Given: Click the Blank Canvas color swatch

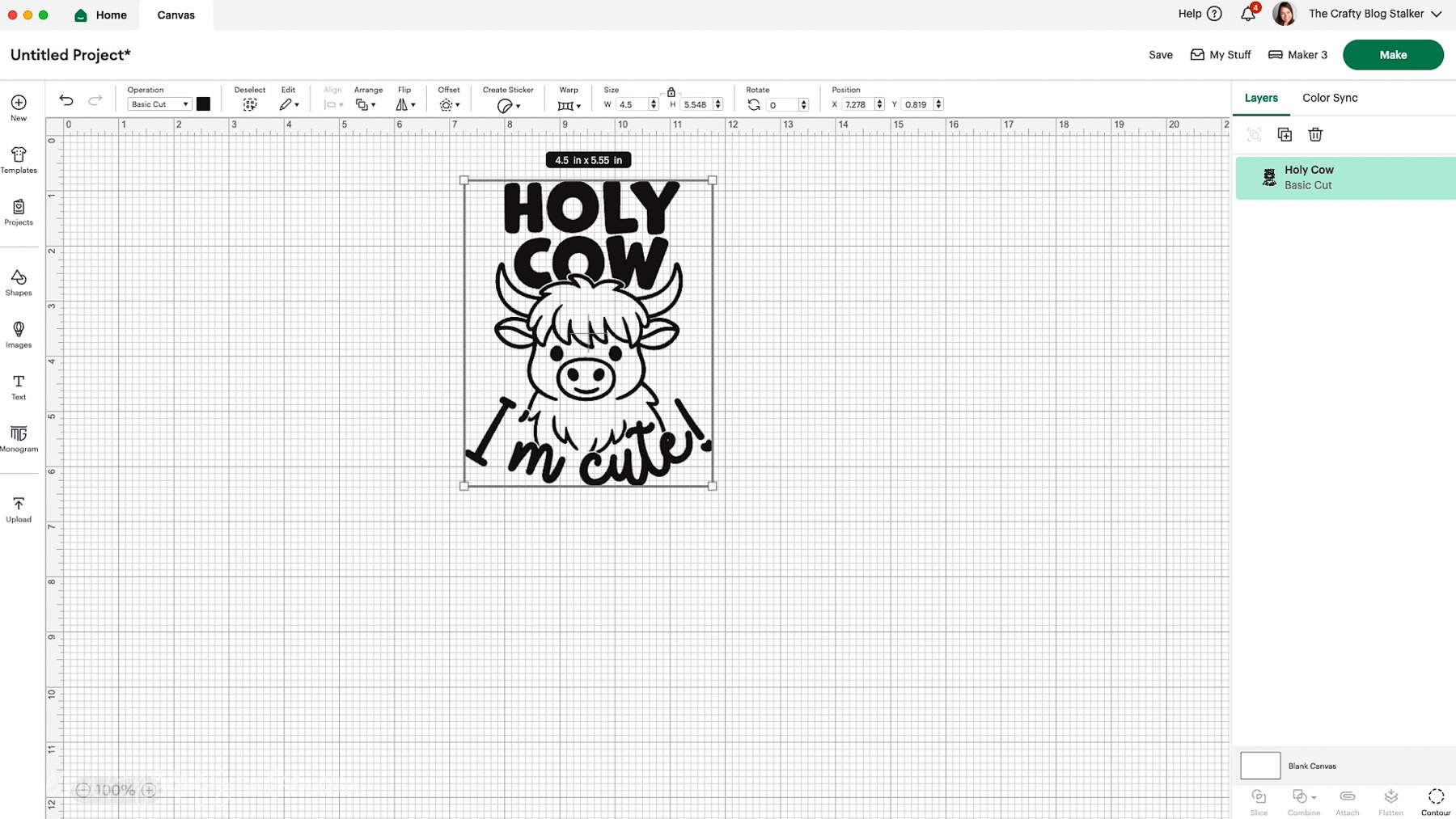Looking at the screenshot, I should [1260, 765].
